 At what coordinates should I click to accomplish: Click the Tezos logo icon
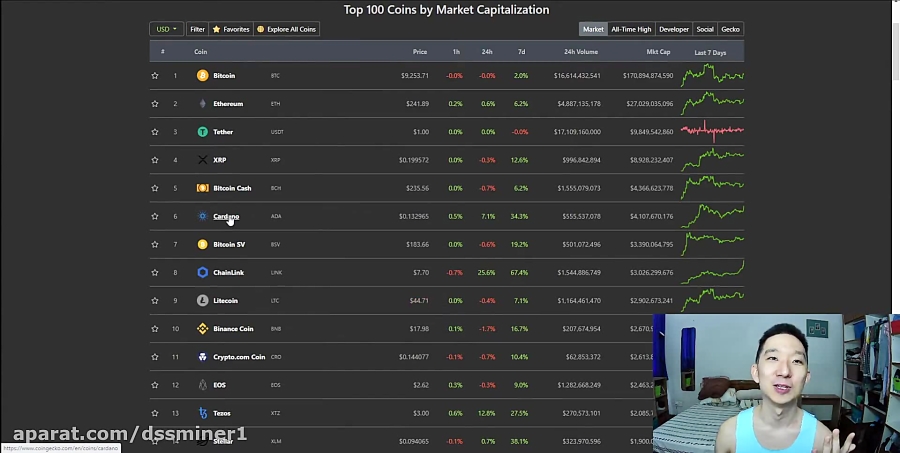[x=203, y=413]
